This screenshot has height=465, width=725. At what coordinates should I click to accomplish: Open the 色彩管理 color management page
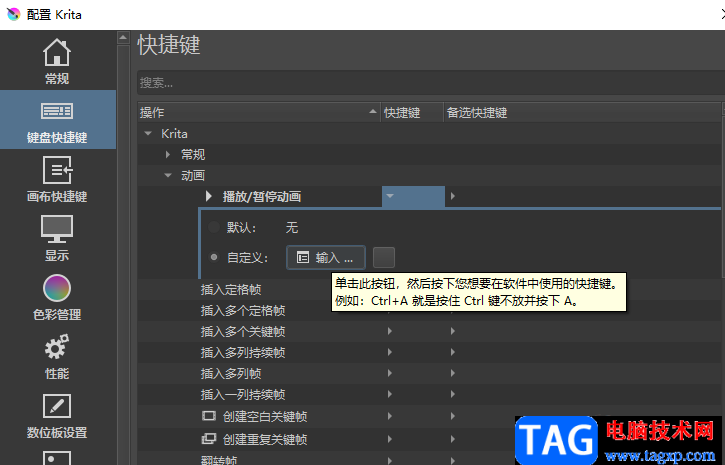[57, 297]
